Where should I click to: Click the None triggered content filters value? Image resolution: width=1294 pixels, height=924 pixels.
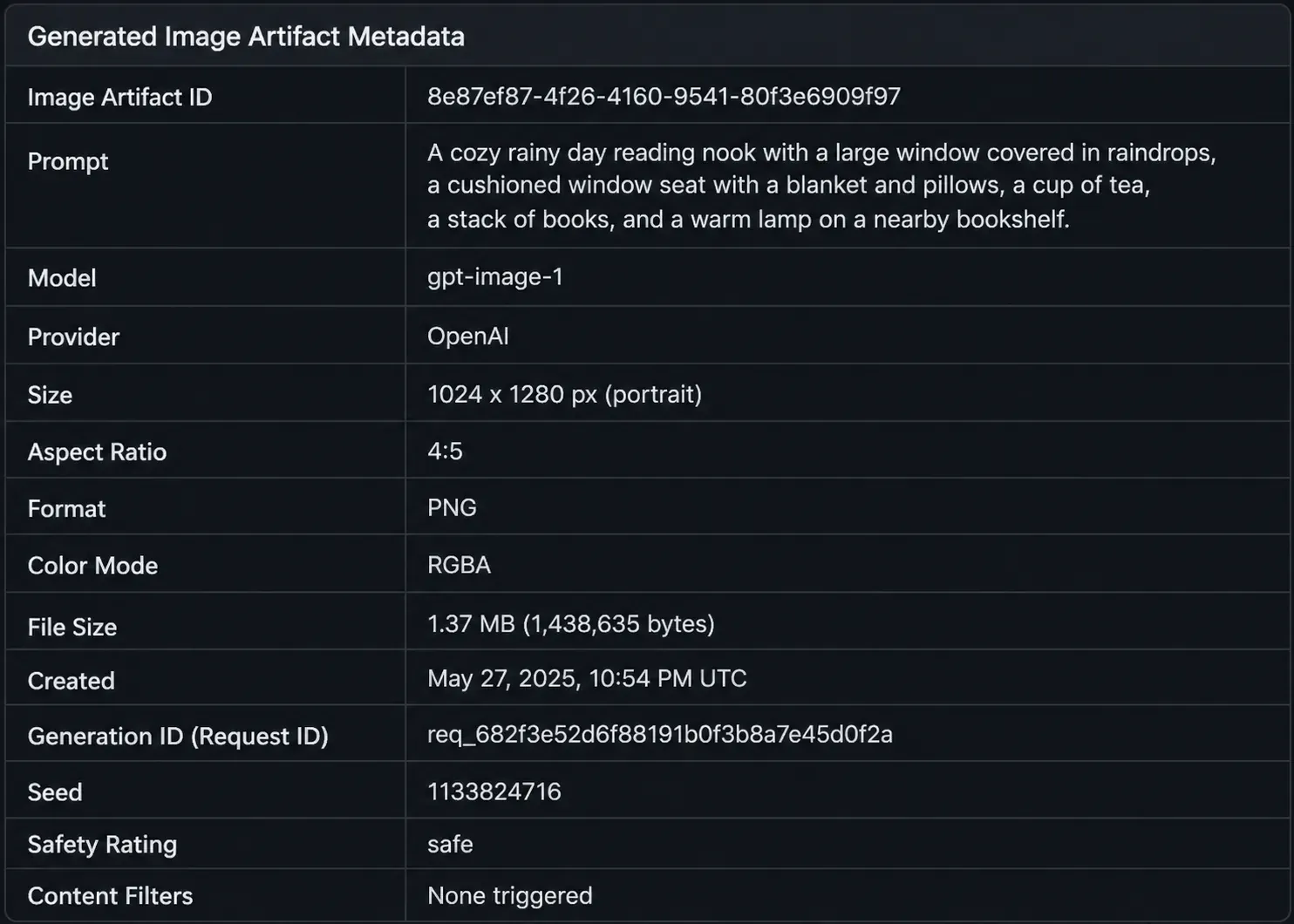click(x=510, y=895)
